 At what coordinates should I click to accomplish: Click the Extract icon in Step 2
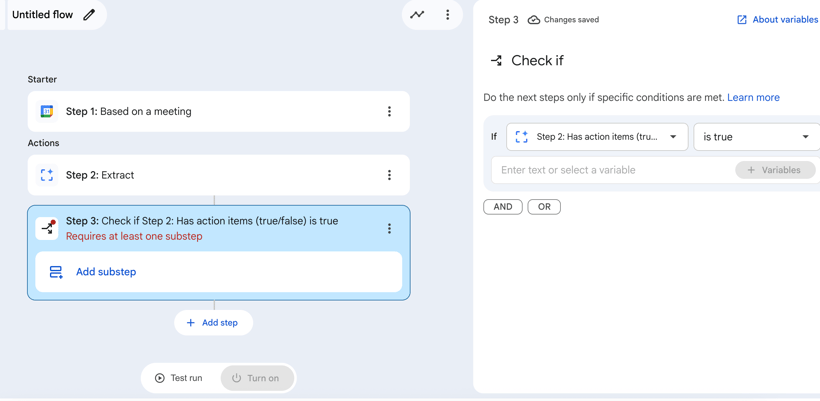(47, 175)
